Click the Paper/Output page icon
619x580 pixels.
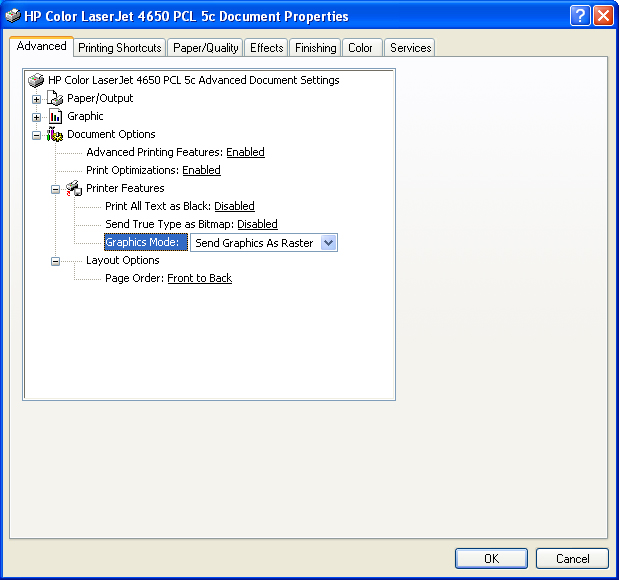[x=55, y=98]
